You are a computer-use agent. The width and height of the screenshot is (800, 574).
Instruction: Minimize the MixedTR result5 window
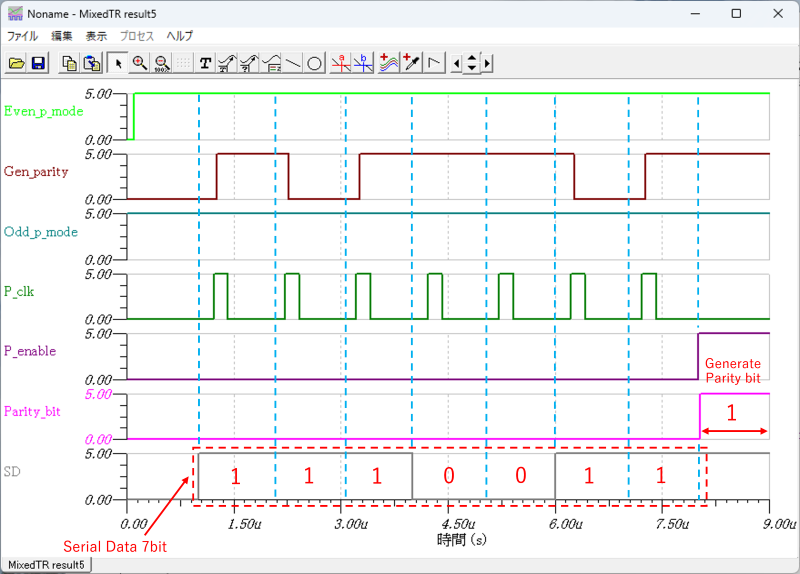[x=695, y=14]
